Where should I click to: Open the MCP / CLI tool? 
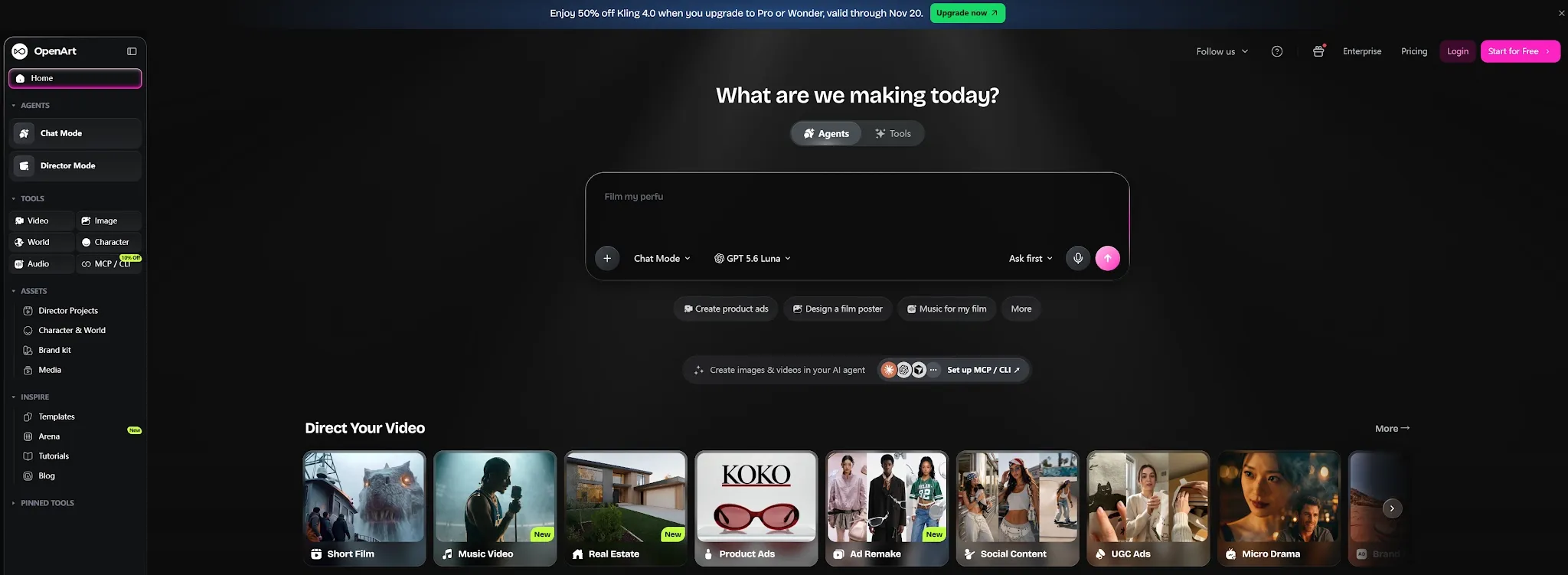pos(109,263)
